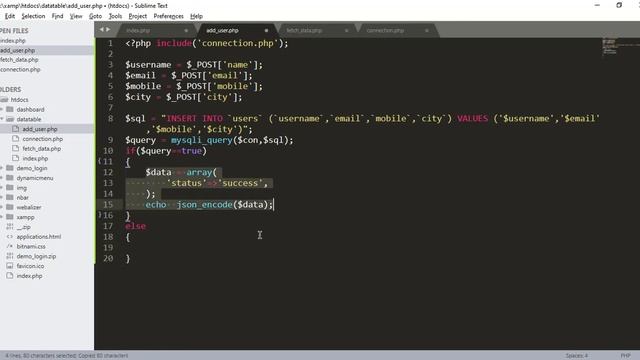Screen dimensions: 640x360
Task: Click fold marker at line 16
Action: pyautogui.click(x=99, y=215)
